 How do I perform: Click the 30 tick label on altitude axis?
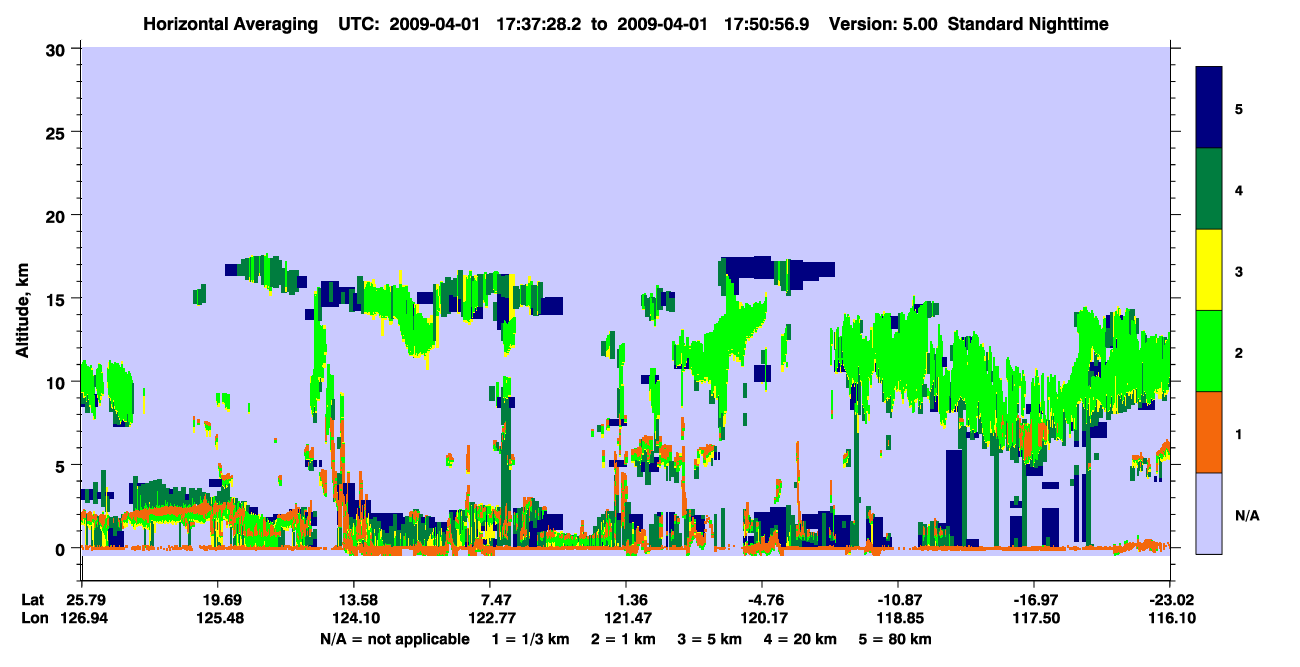point(60,50)
